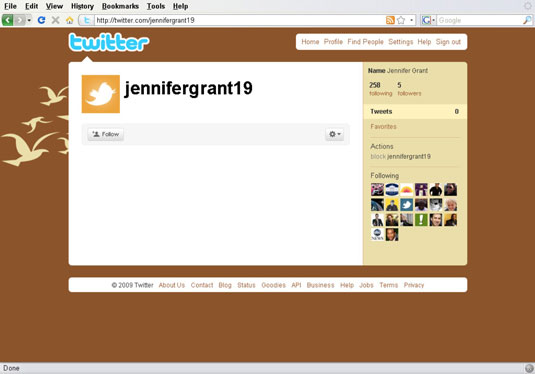Open Blog footer link
The width and height of the screenshot is (535, 374).
pyautogui.click(x=225, y=285)
